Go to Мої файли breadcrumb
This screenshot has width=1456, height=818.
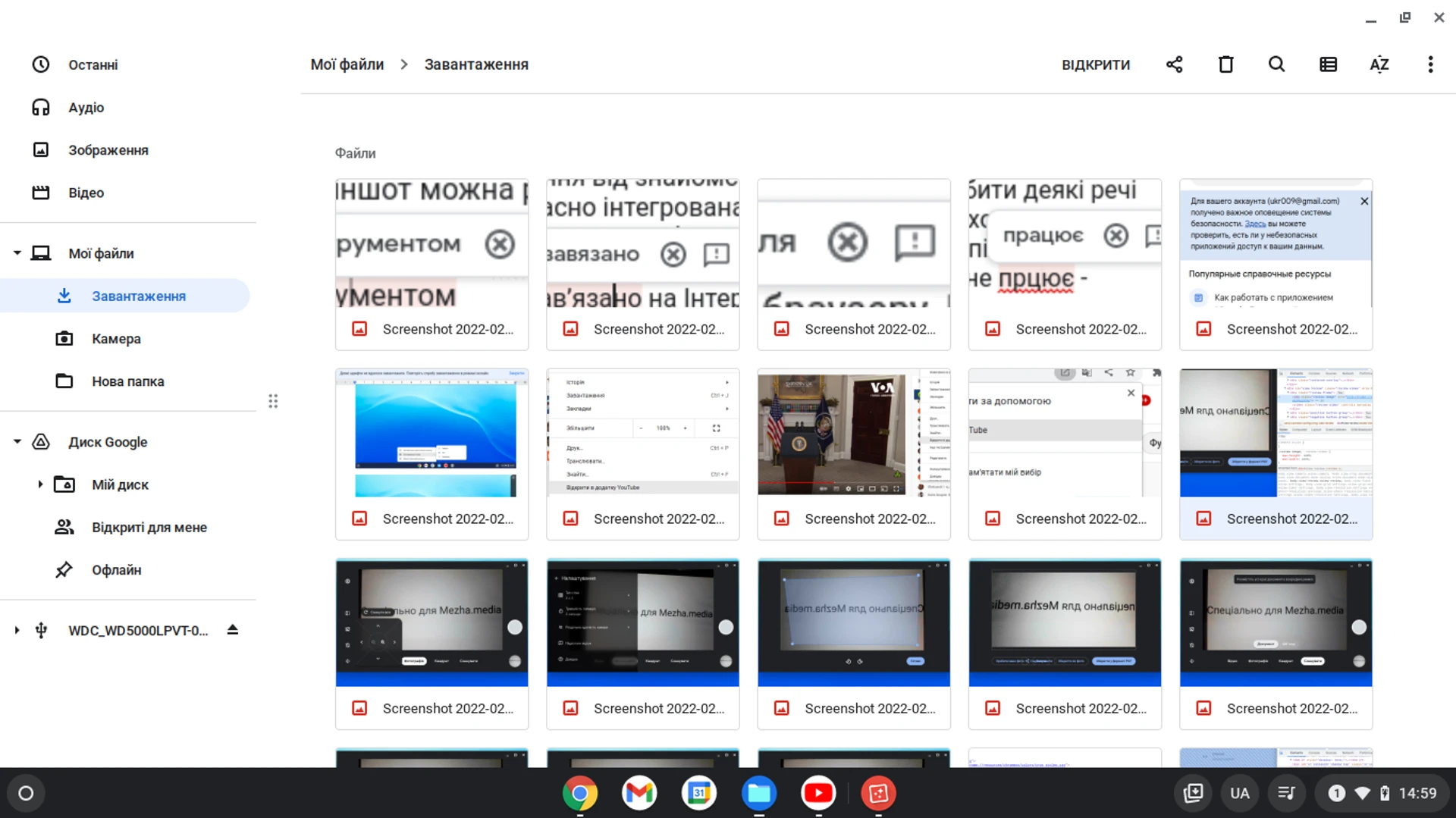coord(347,64)
